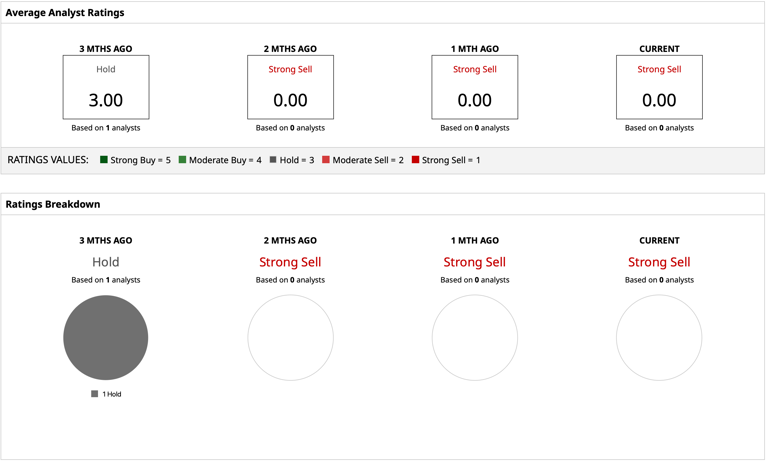Click Strong Sell label in the CURRENT box
768x463 pixels.
point(659,70)
